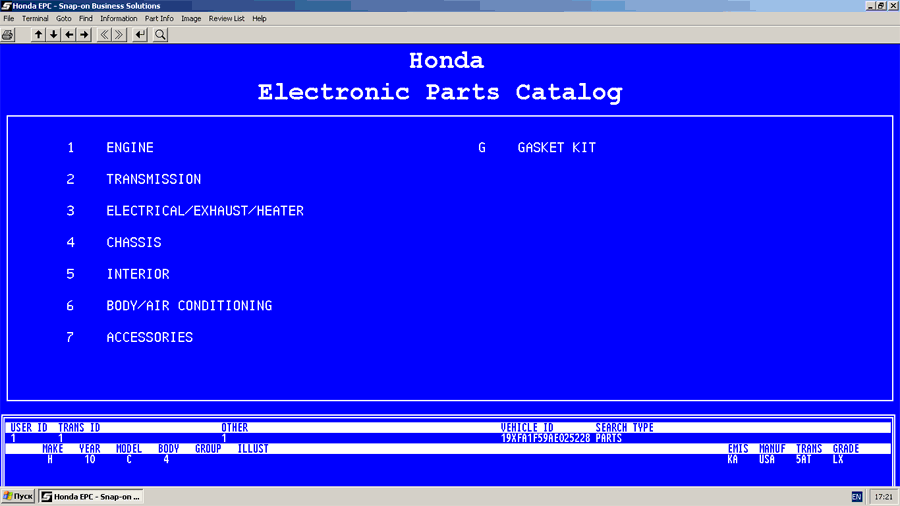Open the Review List menu
Viewport: 900px width, 506px height.
pyautogui.click(x=227, y=18)
